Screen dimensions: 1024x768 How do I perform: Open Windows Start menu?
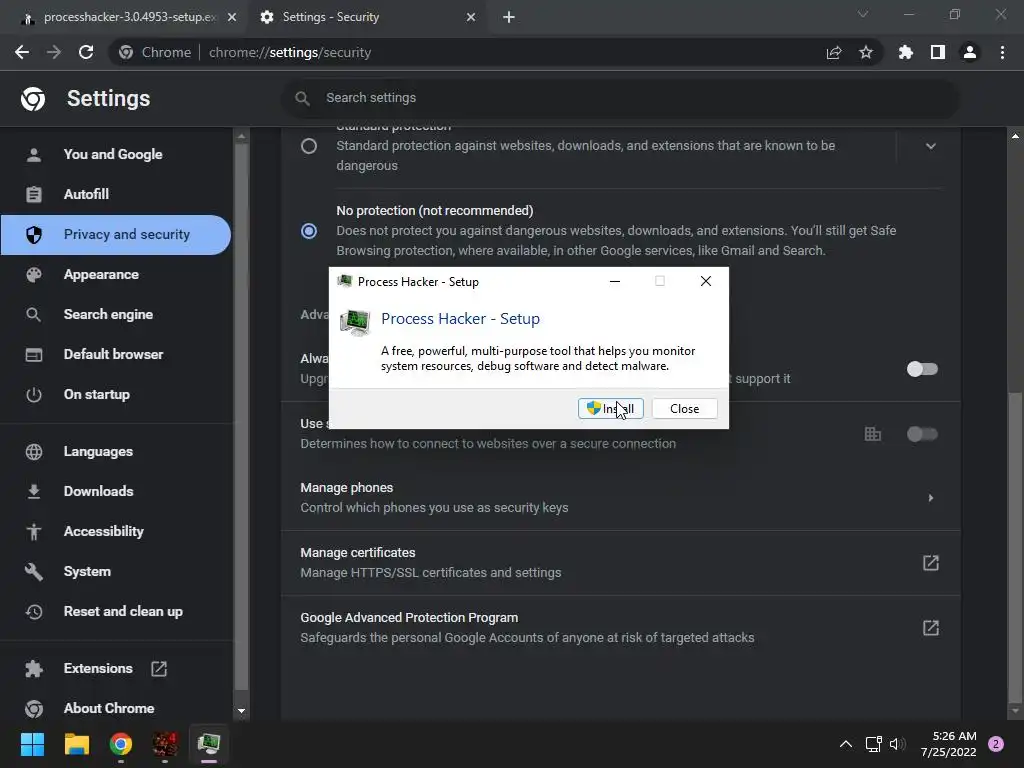tap(32, 744)
